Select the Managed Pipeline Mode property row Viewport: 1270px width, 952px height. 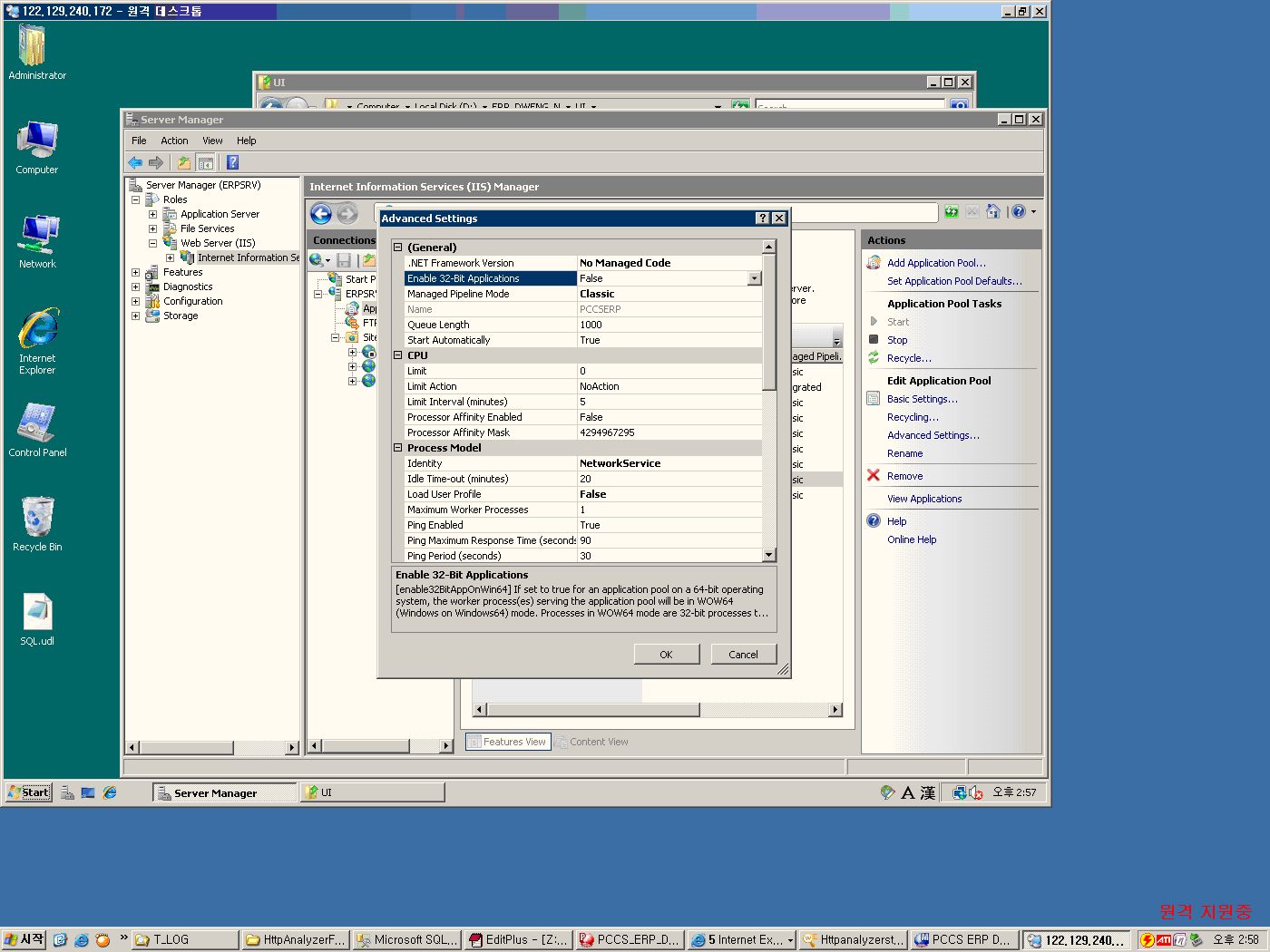(490, 294)
